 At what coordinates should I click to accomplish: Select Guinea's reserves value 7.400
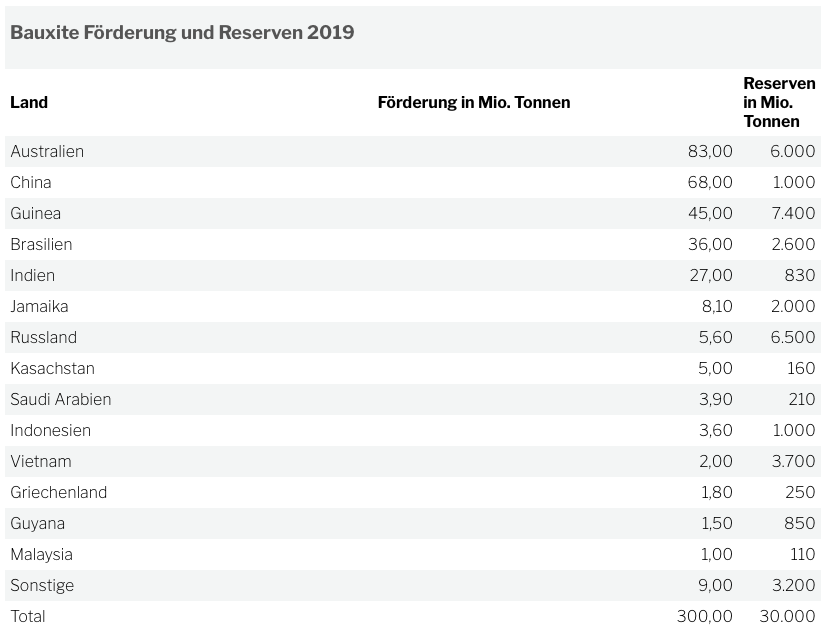click(x=793, y=214)
